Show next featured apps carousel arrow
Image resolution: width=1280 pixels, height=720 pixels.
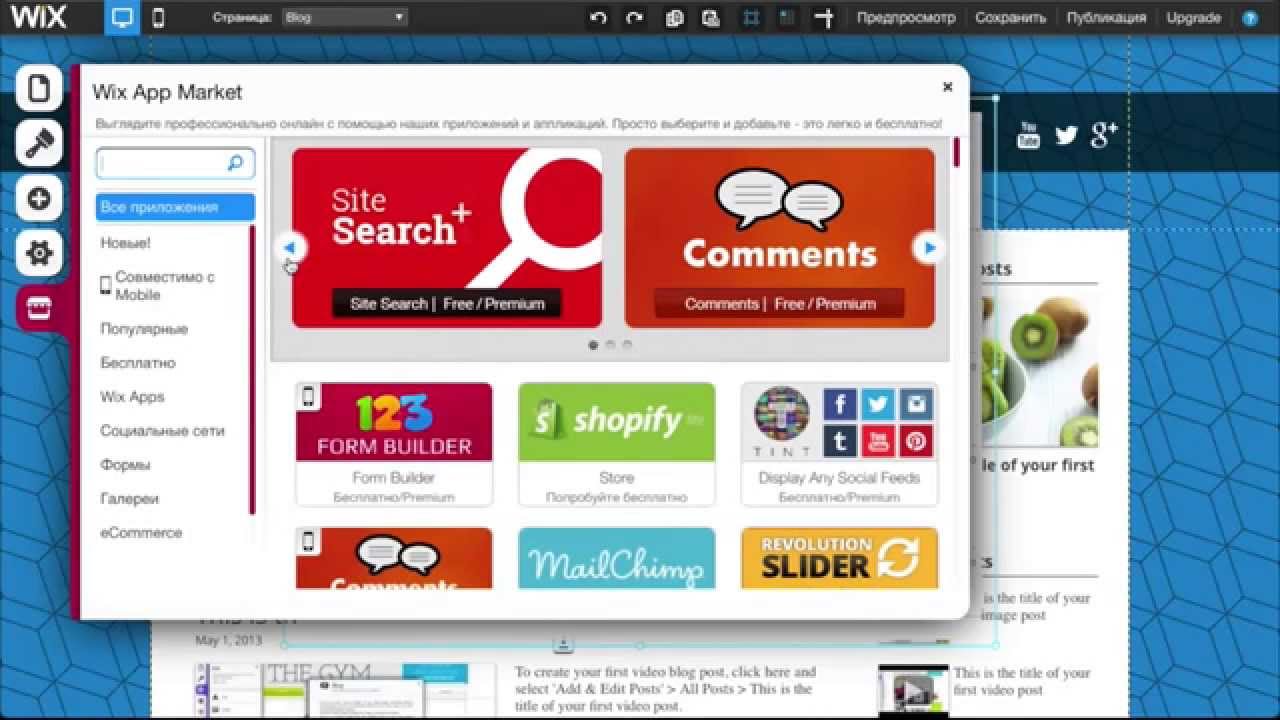tap(929, 247)
